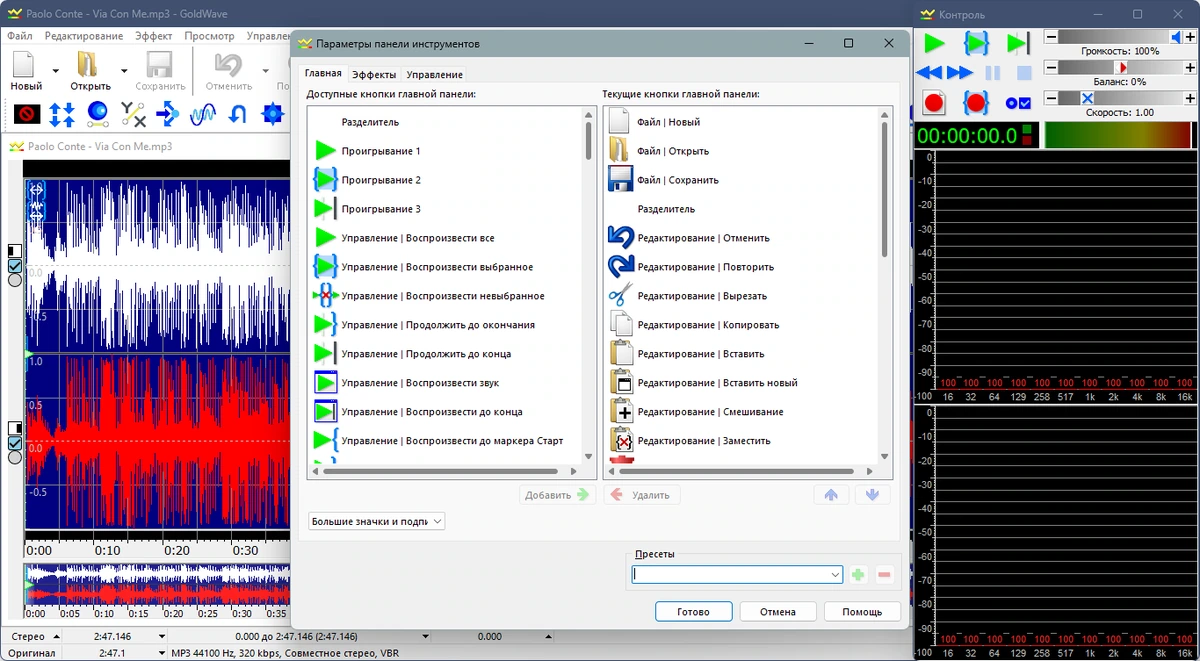Toggle the upper channel checkbox beside waveform
The image size is (1200, 661).
pos(15,266)
